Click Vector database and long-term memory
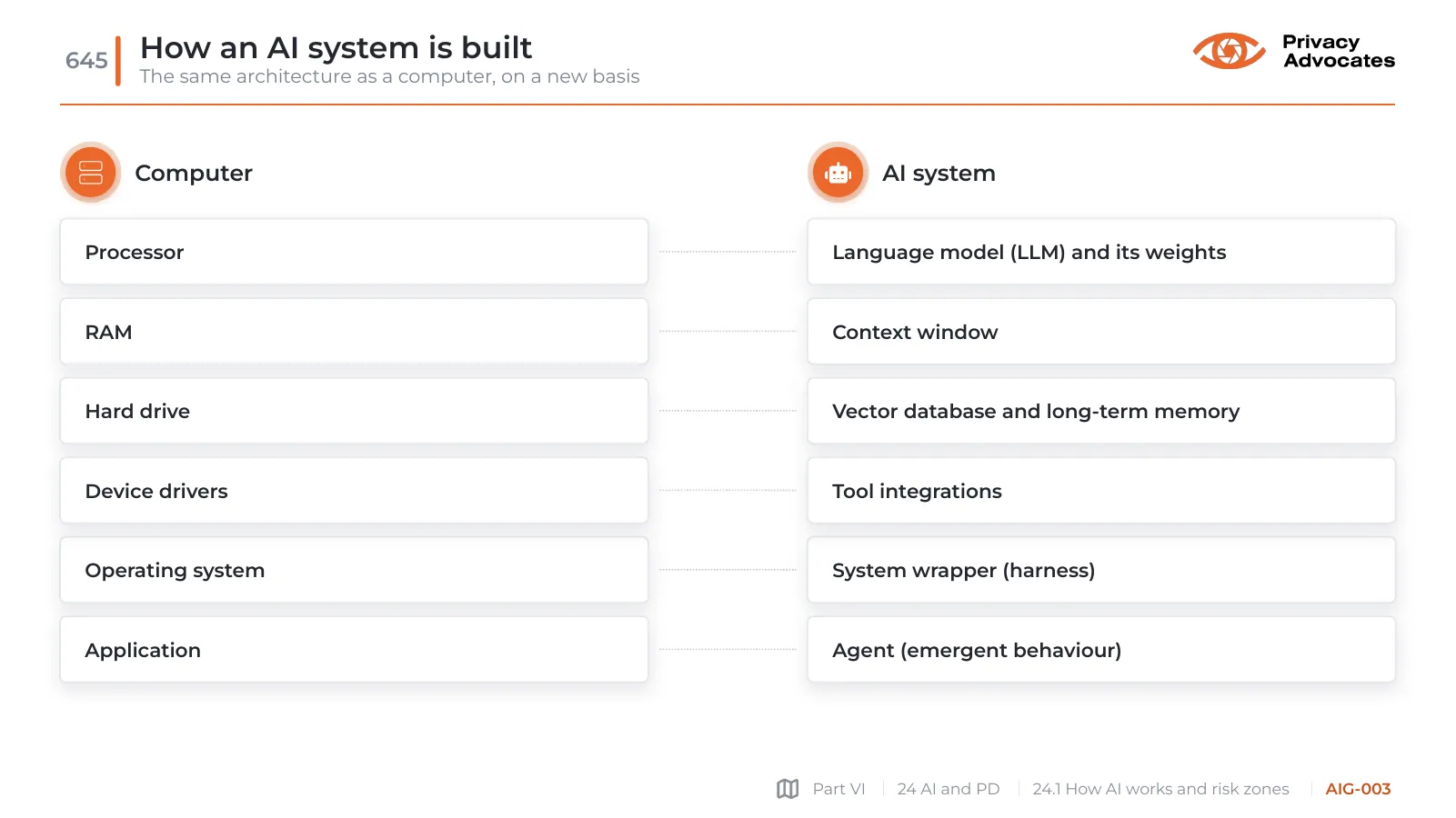Viewport: 1456px width, 818px height. click(1101, 411)
